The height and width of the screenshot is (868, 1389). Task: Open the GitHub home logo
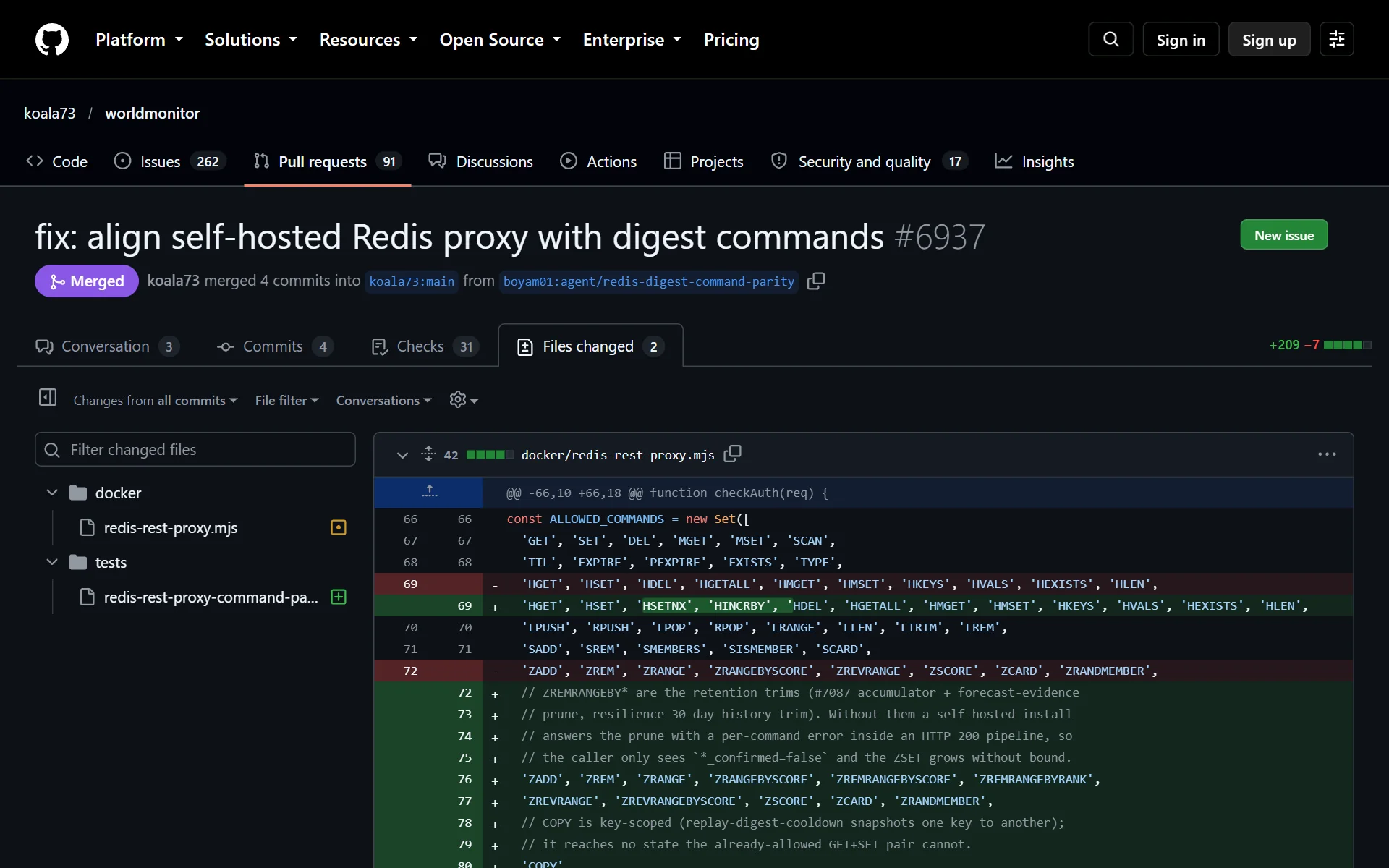coord(52,39)
